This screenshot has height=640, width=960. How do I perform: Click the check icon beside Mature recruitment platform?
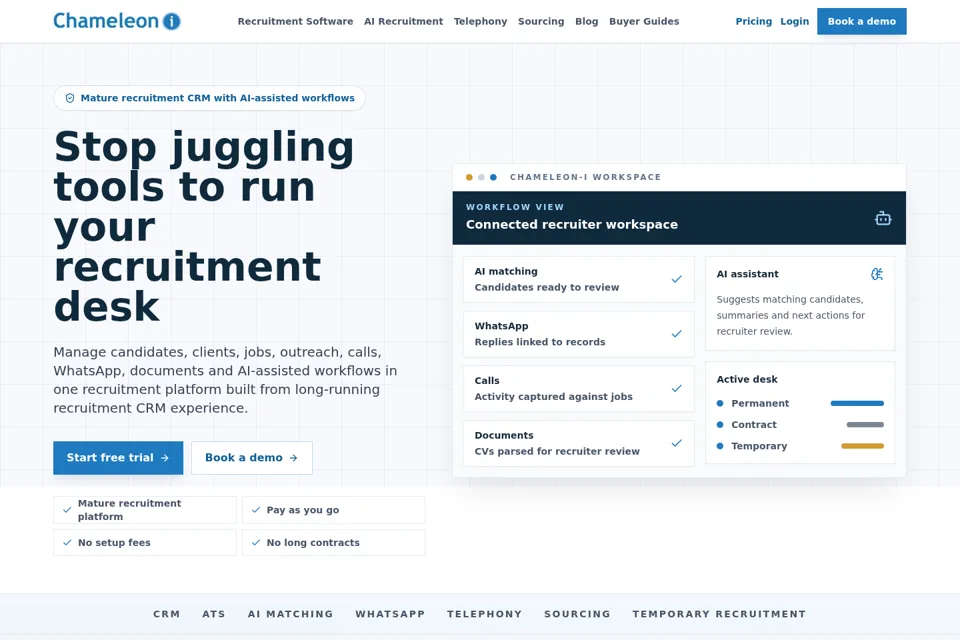[67, 510]
